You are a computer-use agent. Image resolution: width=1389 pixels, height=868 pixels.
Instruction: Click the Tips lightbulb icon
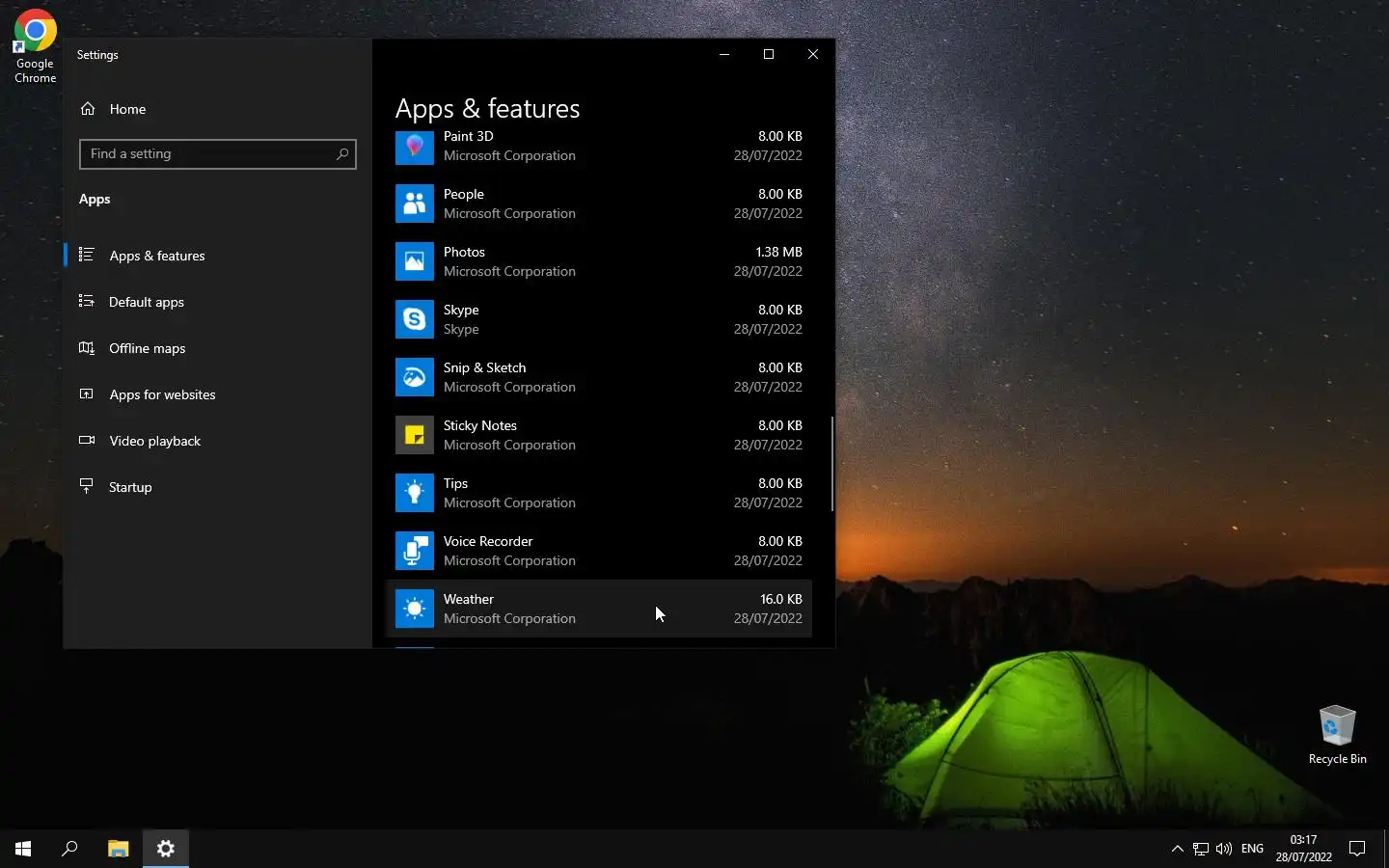(415, 493)
